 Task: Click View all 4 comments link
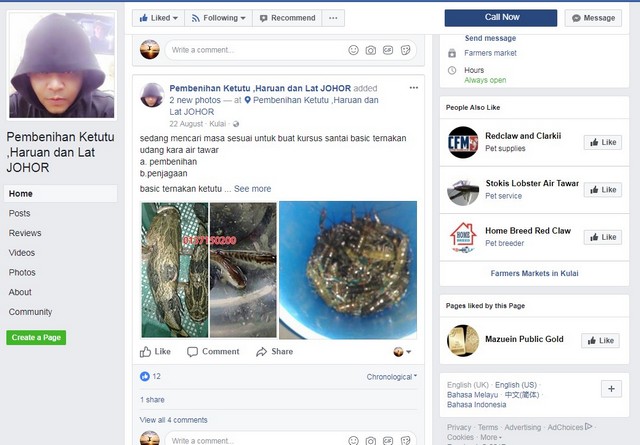(x=174, y=420)
